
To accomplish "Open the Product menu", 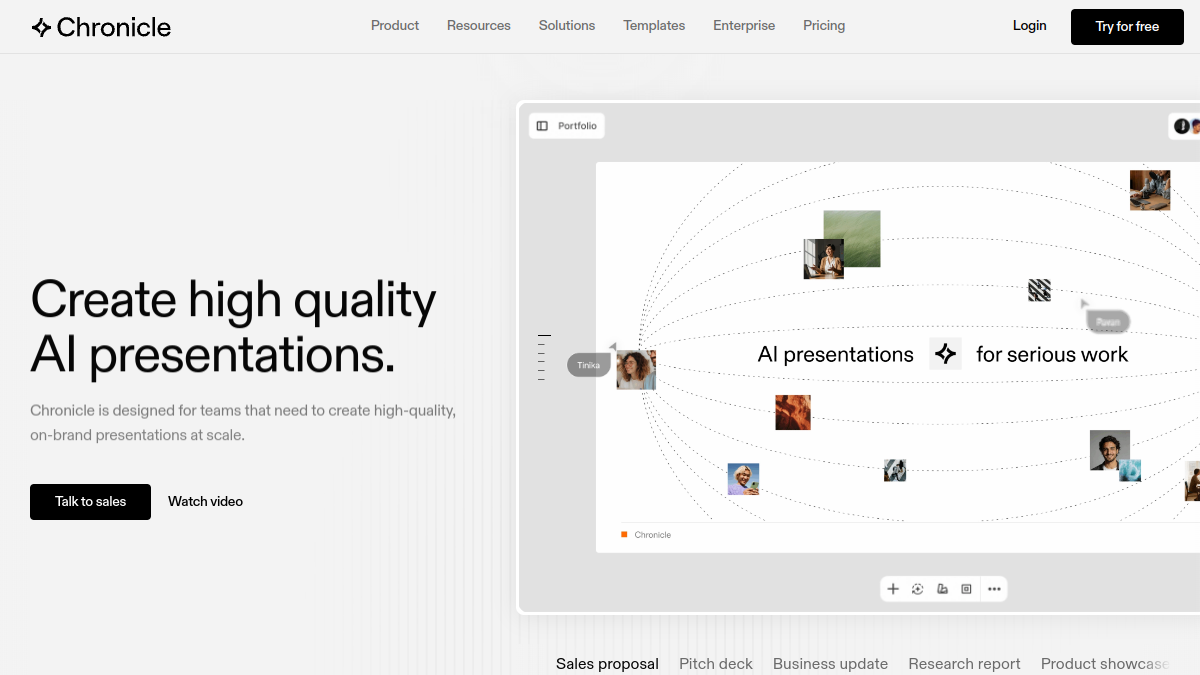I will pyautogui.click(x=395, y=26).
